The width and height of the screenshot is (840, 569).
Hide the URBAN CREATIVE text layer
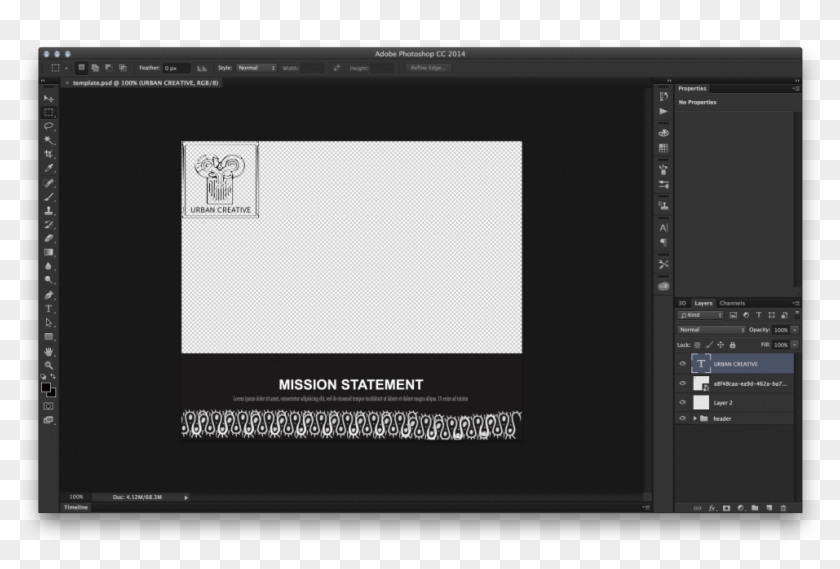[682, 364]
